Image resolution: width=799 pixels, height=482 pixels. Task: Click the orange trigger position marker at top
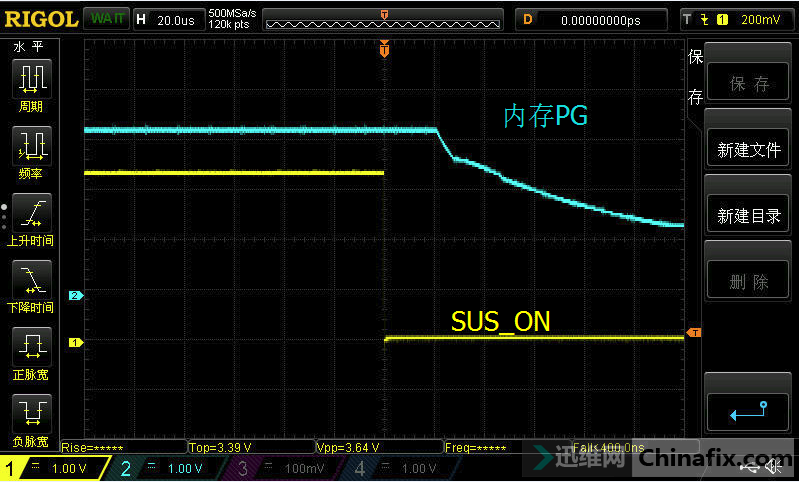384,49
